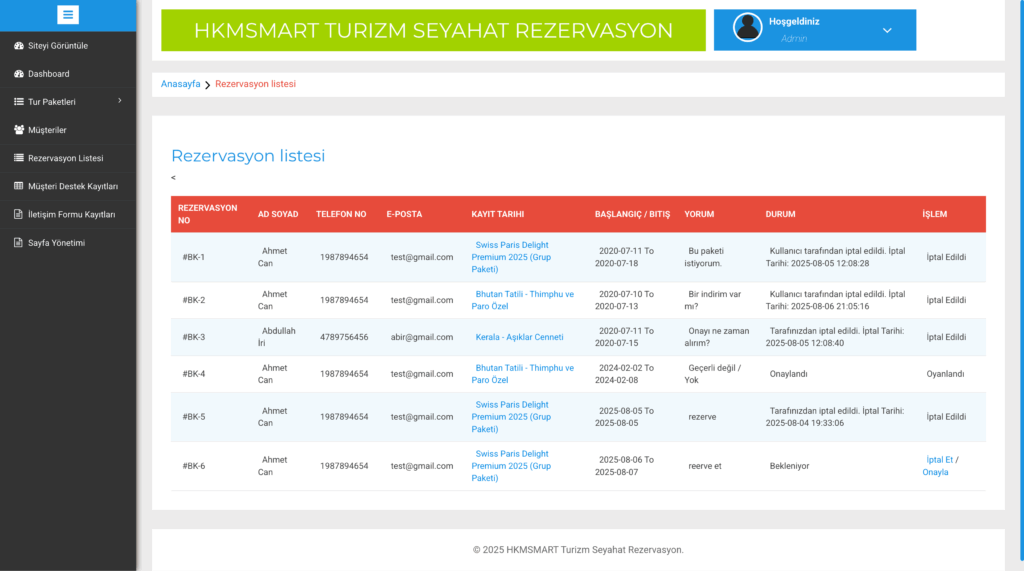
Task: Click the E-POSTA column header
Action: [x=404, y=214]
